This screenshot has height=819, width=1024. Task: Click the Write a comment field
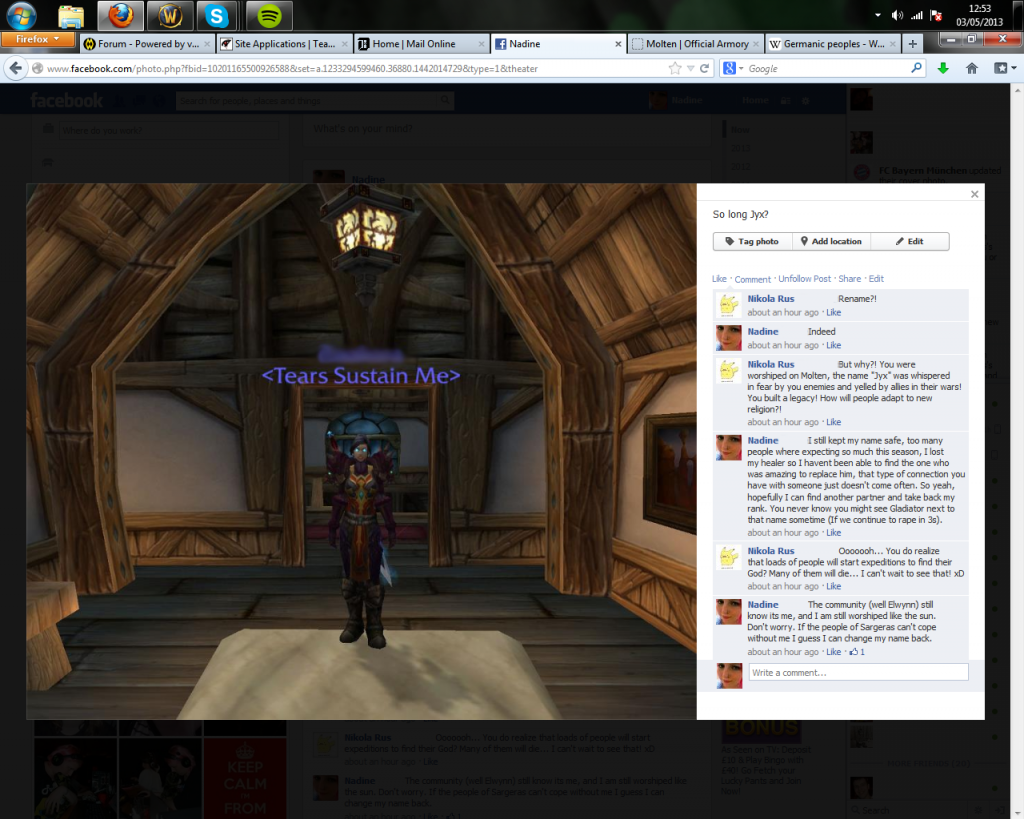pyautogui.click(x=858, y=673)
